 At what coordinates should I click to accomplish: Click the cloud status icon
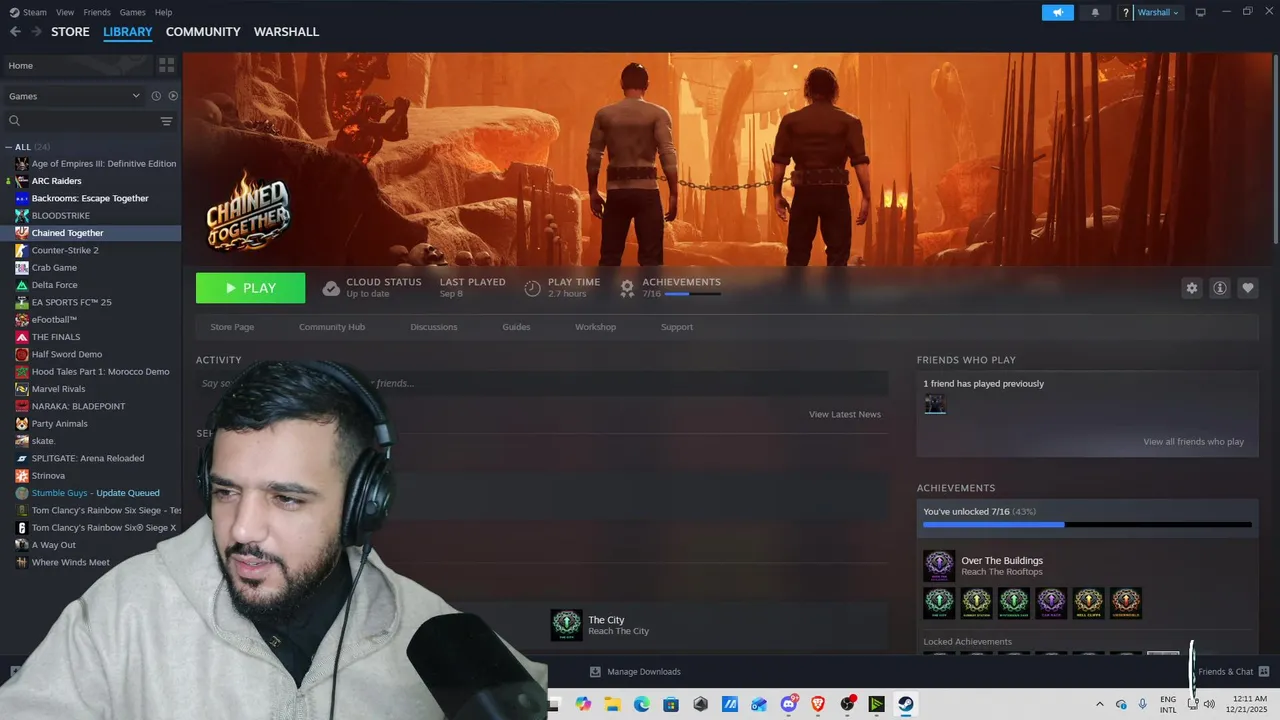(331, 288)
